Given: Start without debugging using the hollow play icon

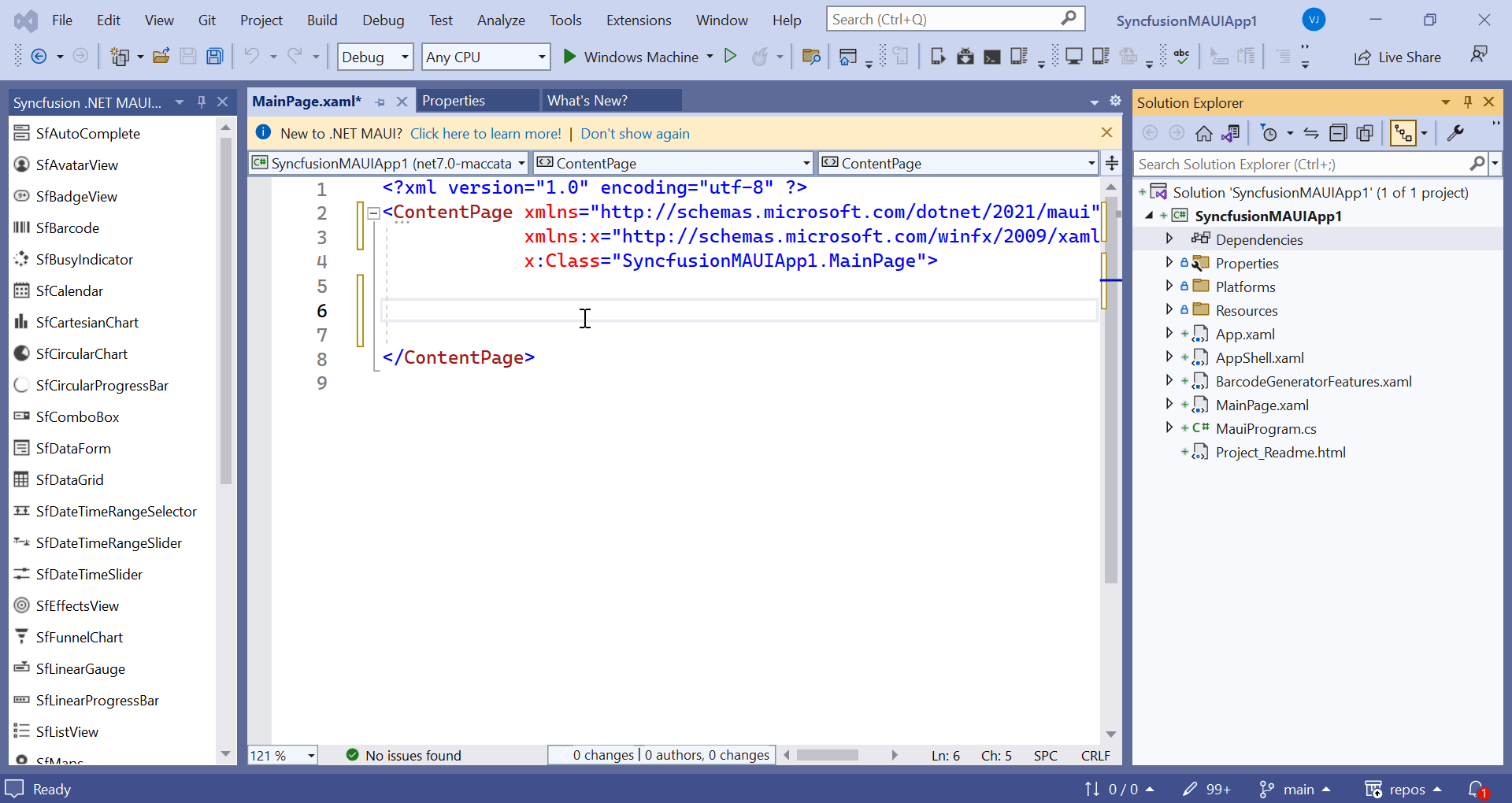Looking at the screenshot, I should point(730,57).
